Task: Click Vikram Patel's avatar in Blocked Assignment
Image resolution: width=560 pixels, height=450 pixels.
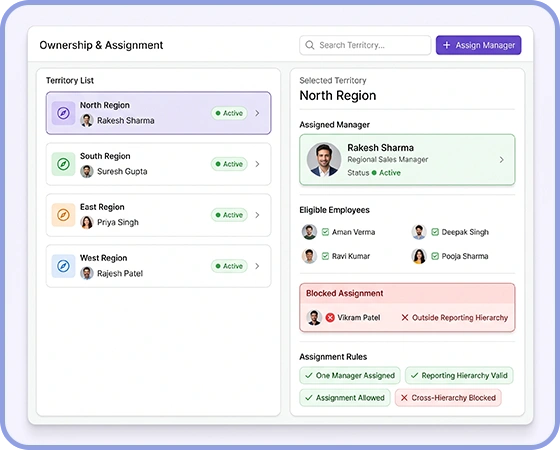Action: click(x=314, y=318)
